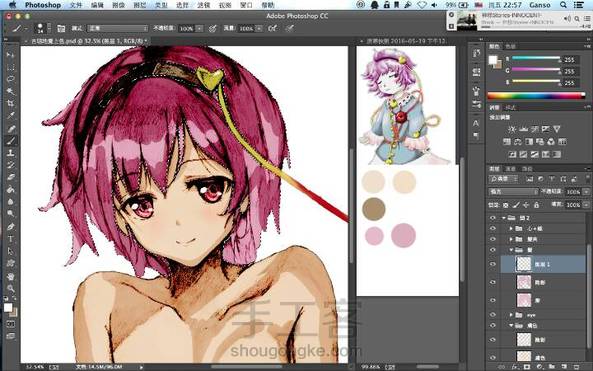Open the brush opacity slider dropdown arrow
The width and height of the screenshot is (593, 371).
[199, 28]
